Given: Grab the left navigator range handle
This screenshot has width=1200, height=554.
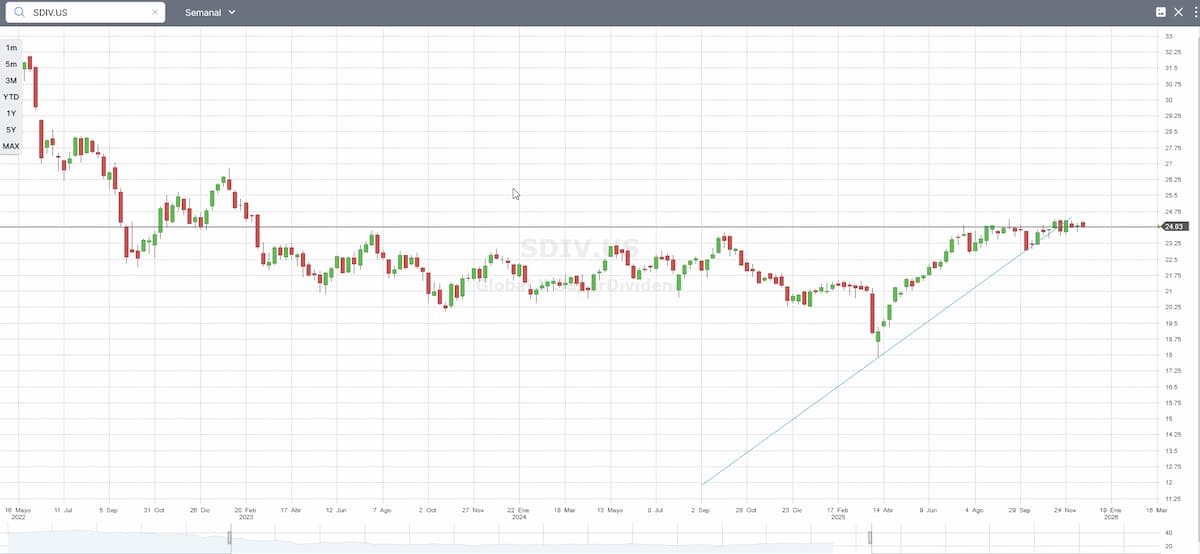Looking at the screenshot, I should click(x=230, y=539).
